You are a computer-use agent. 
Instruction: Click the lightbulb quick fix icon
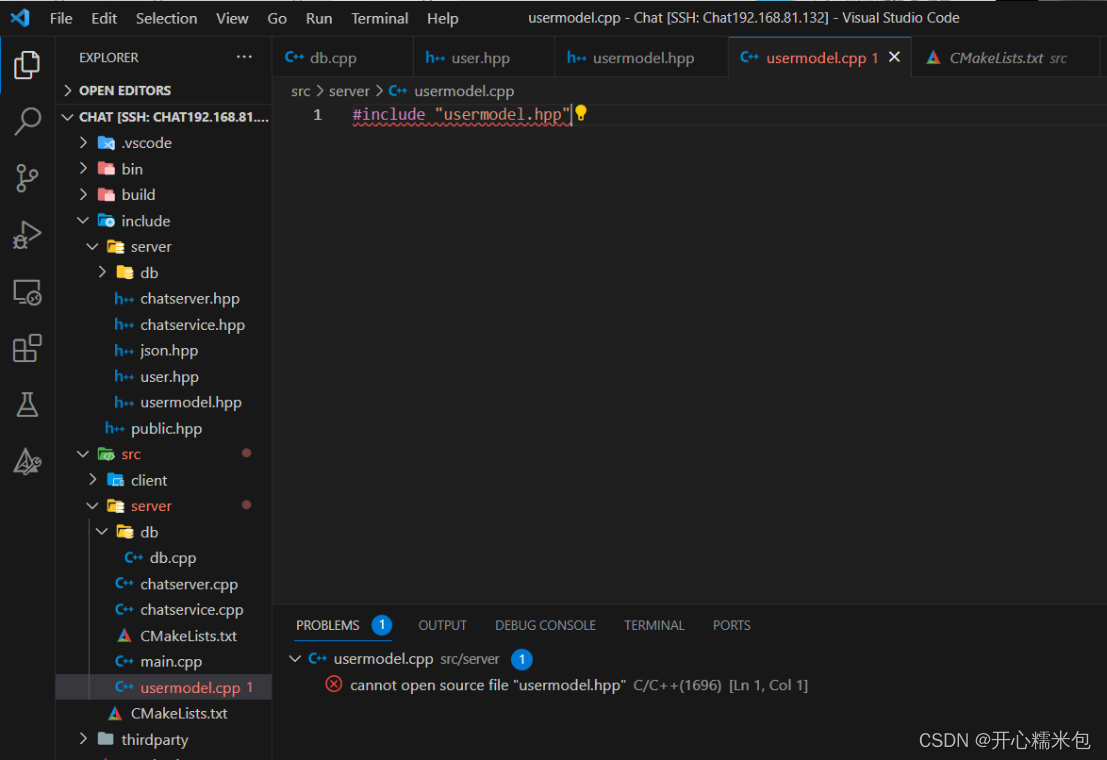pyautogui.click(x=580, y=113)
